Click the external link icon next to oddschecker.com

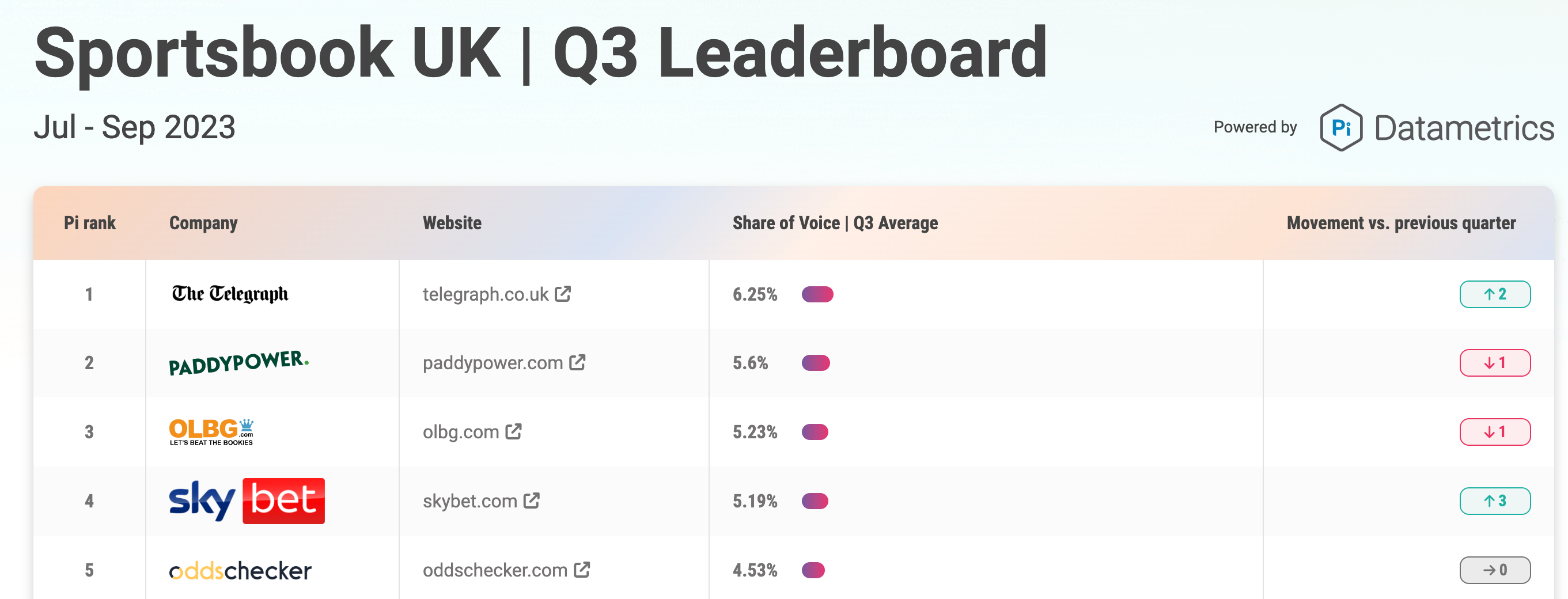pos(581,570)
